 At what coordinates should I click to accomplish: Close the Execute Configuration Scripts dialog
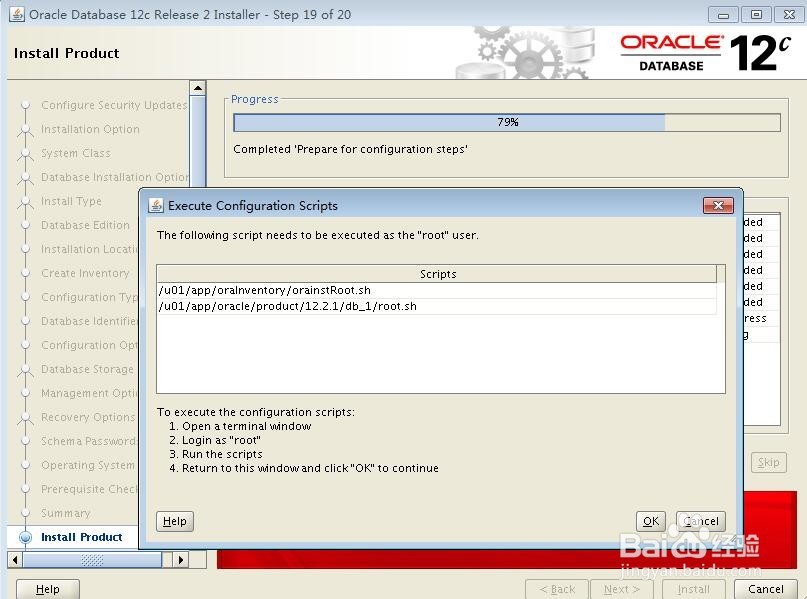718,205
